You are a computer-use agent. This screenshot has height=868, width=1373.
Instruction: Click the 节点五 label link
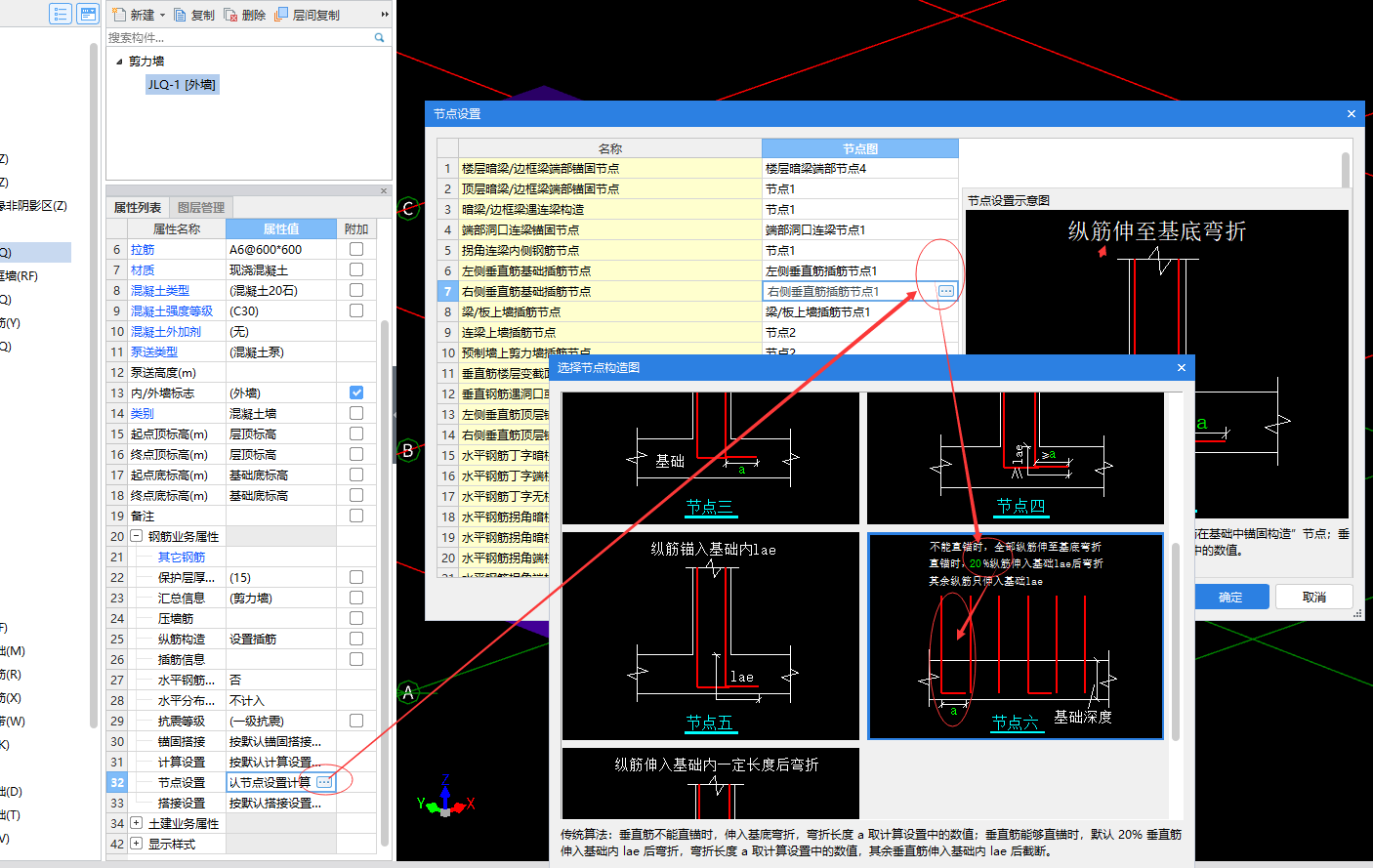pos(709,723)
